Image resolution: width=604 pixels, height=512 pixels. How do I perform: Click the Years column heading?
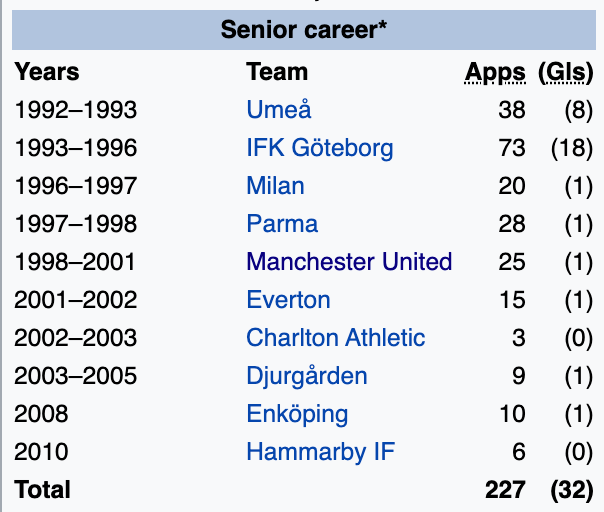47,72
